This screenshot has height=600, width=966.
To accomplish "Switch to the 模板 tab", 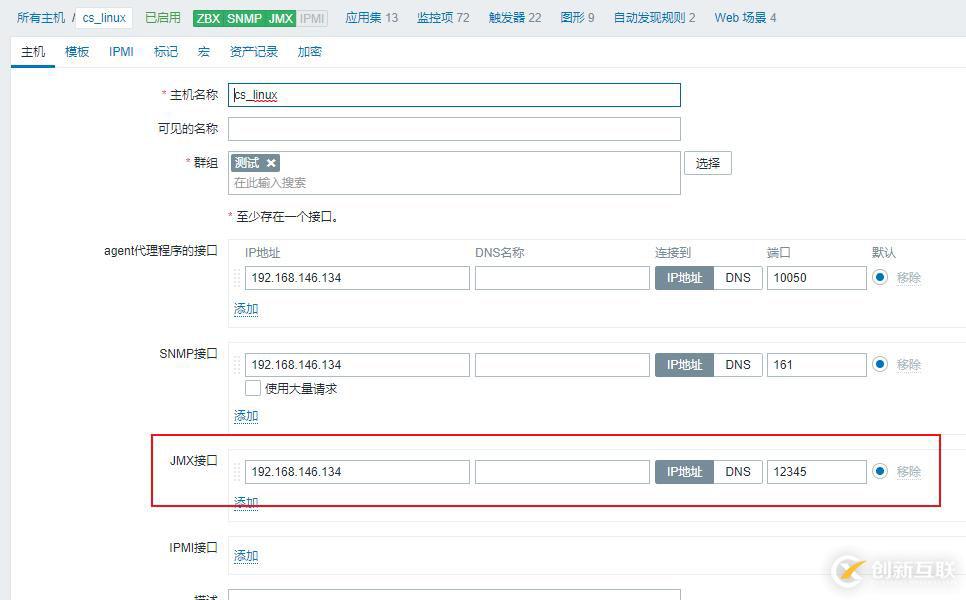I will 76,51.
